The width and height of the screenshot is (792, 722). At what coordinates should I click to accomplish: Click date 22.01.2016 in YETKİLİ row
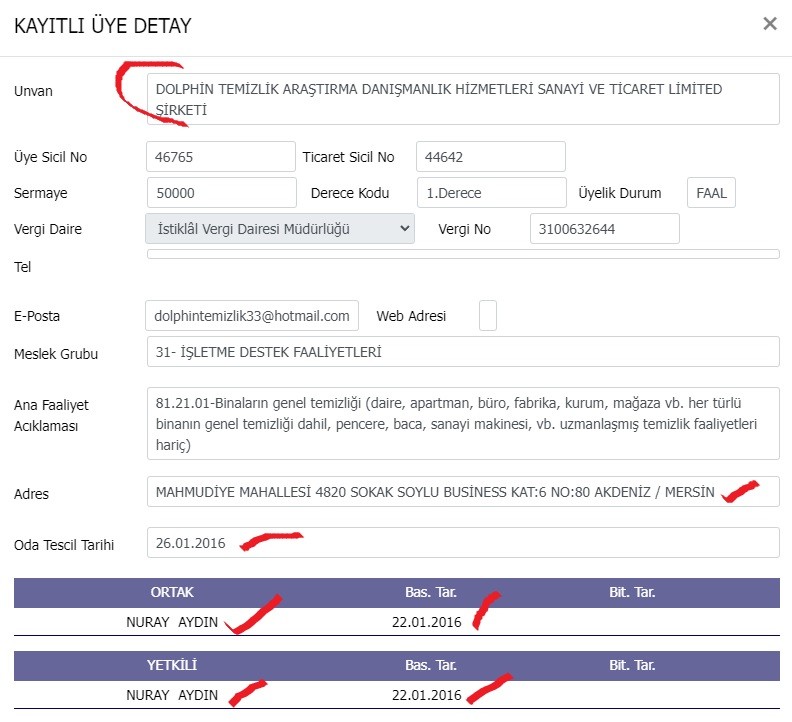pyautogui.click(x=427, y=695)
